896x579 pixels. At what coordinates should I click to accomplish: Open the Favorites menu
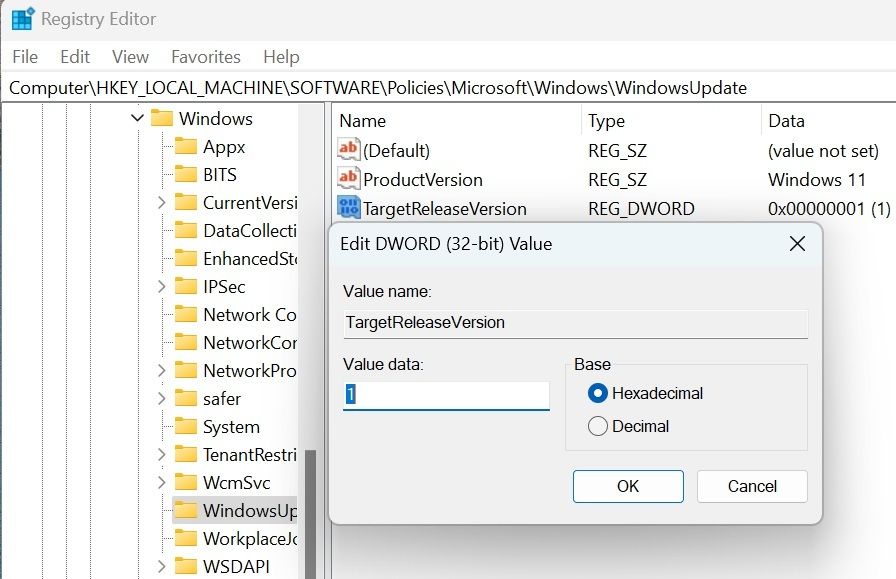[205, 57]
